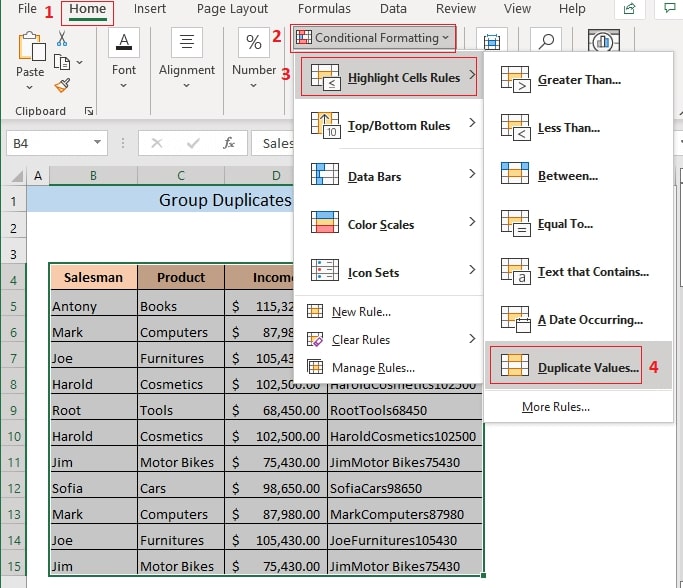683x588 pixels.
Task: Open the View tab
Action: [517, 9]
